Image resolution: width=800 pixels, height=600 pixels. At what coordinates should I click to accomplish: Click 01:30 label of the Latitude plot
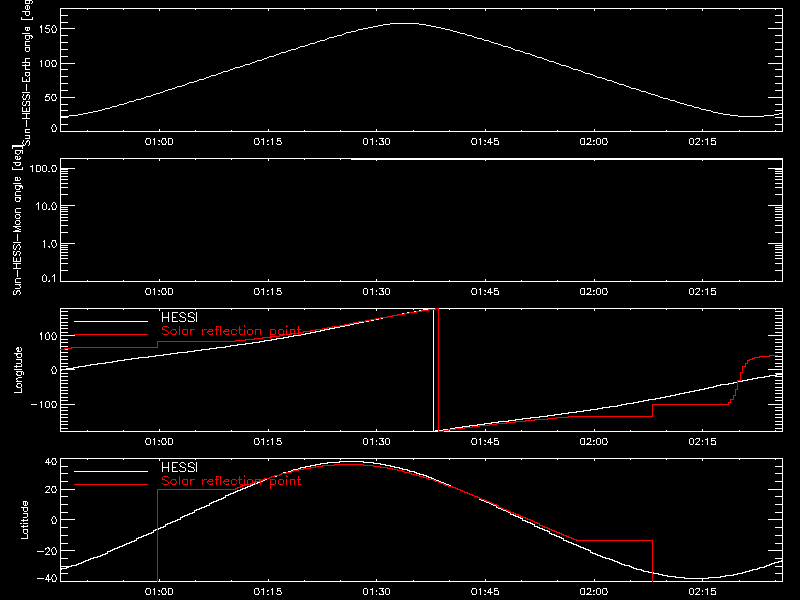pos(377,592)
